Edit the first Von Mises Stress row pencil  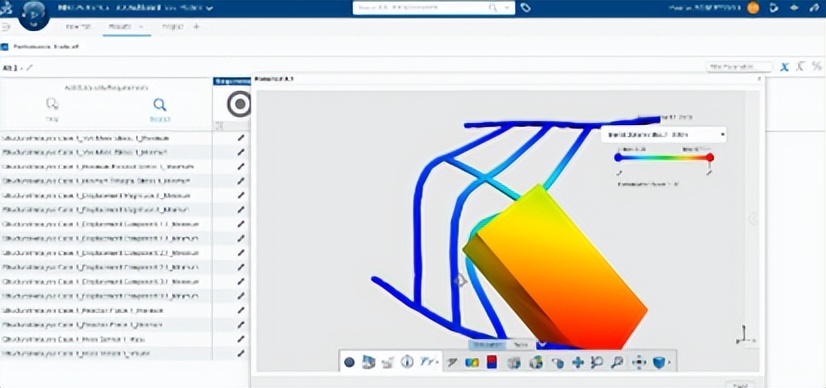pos(241,138)
